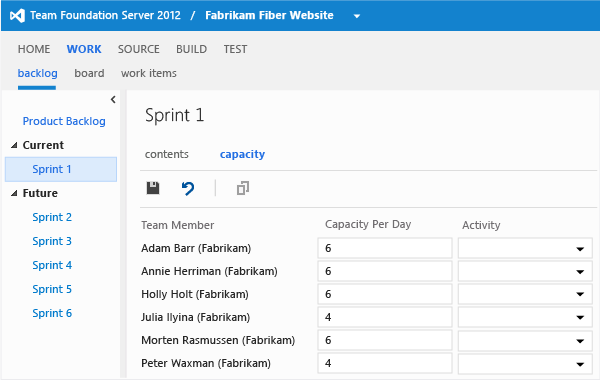Click the Adam Barr (Fabrikam) name
This screenshot has height=380, width=600.
coord(196,248)
